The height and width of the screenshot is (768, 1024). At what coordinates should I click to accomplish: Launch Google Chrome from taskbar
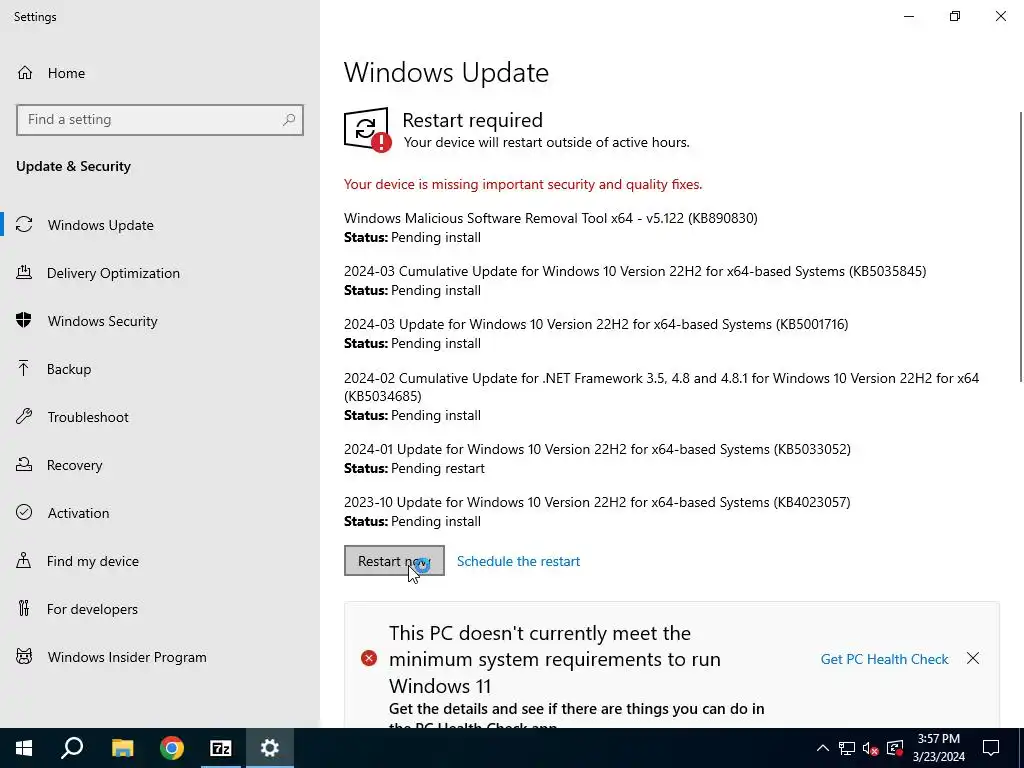172,748
